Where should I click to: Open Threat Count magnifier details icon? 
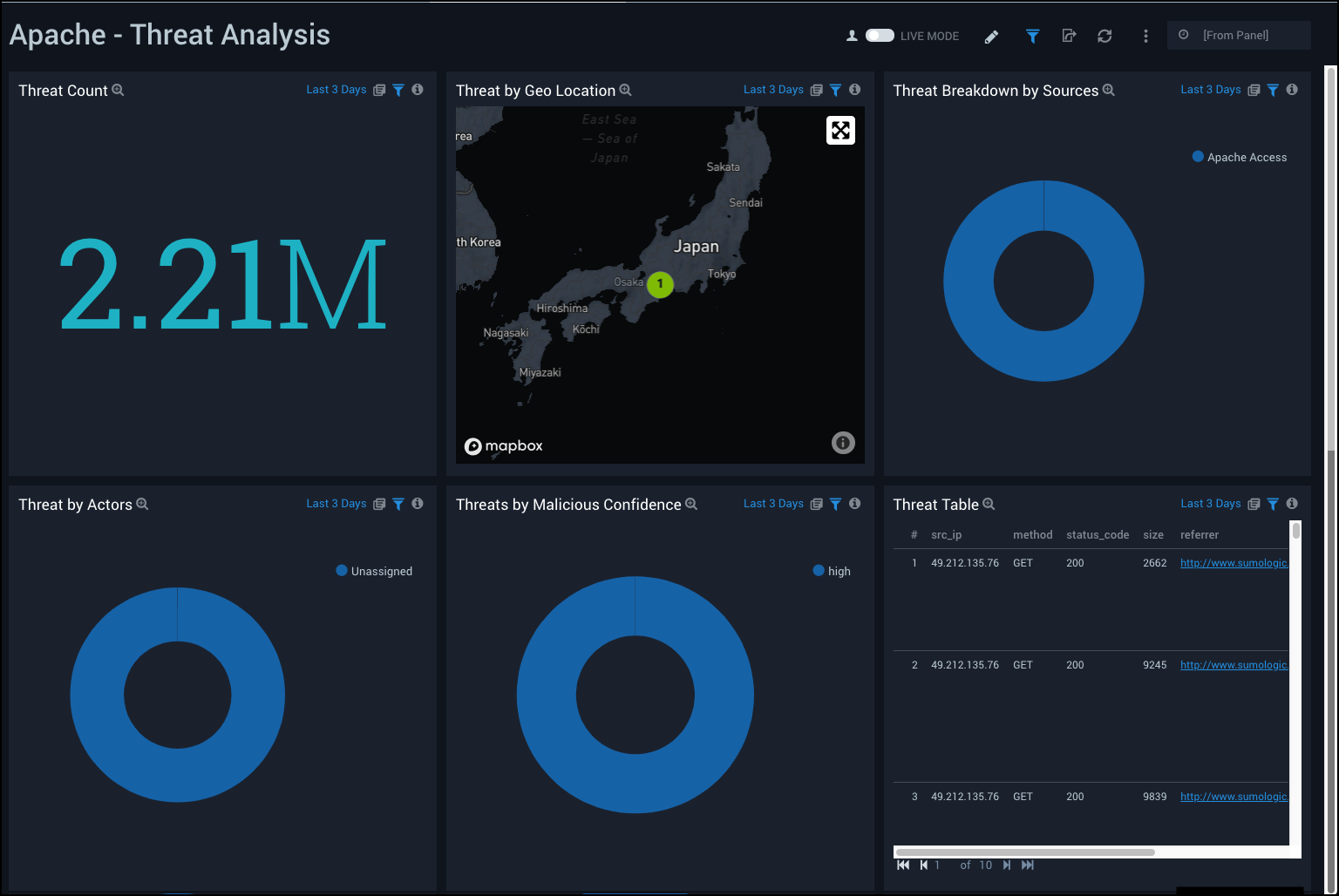119,90
